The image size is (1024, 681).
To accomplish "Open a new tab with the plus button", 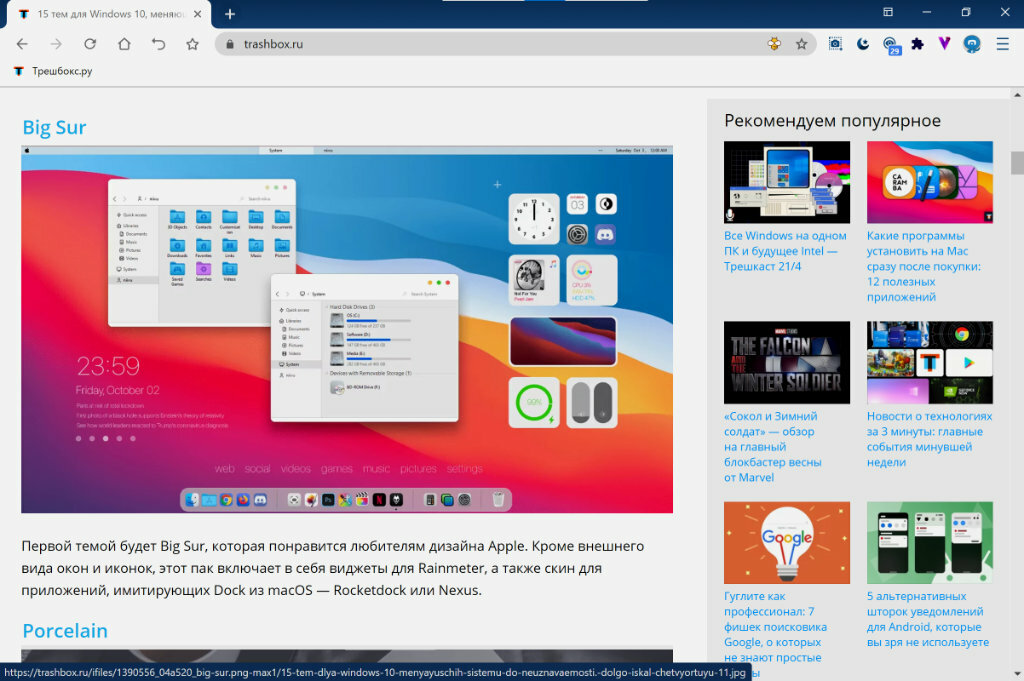I will coord(230,14).
